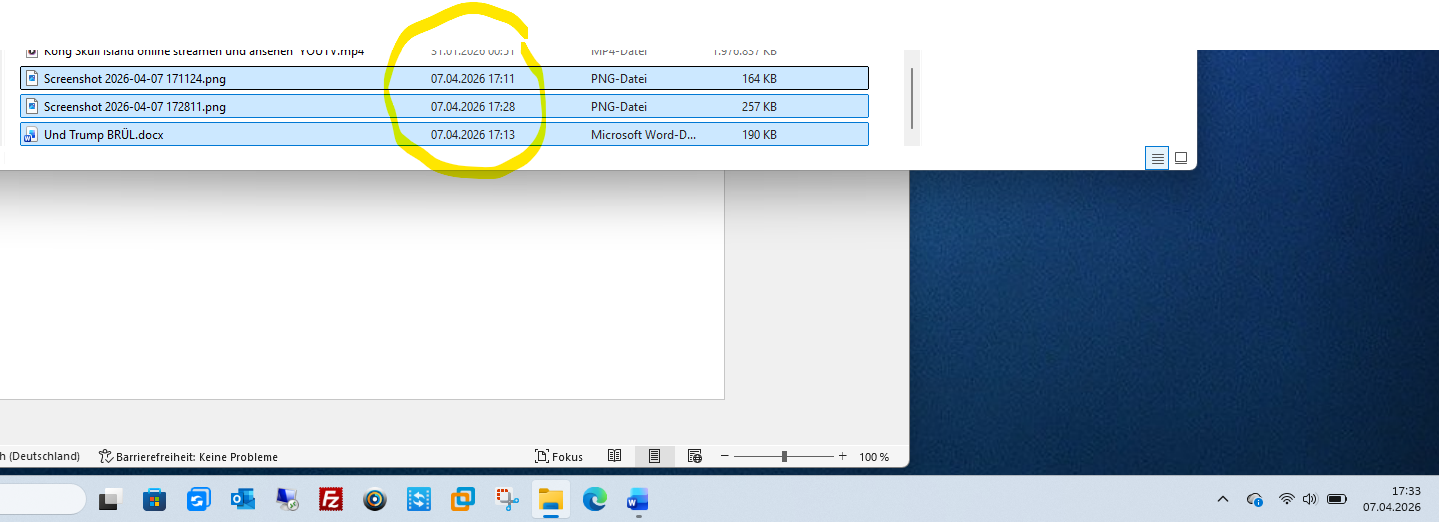Launch Outlook from the taskbar
Image resolution: width=1439 pixels, height=522 pixels.
(x=243, y=499)
